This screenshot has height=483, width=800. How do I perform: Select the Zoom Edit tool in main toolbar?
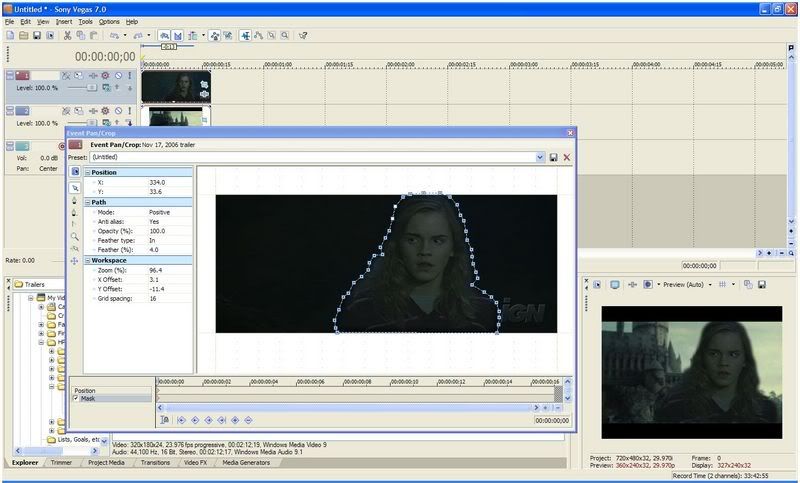pos(285,35)
